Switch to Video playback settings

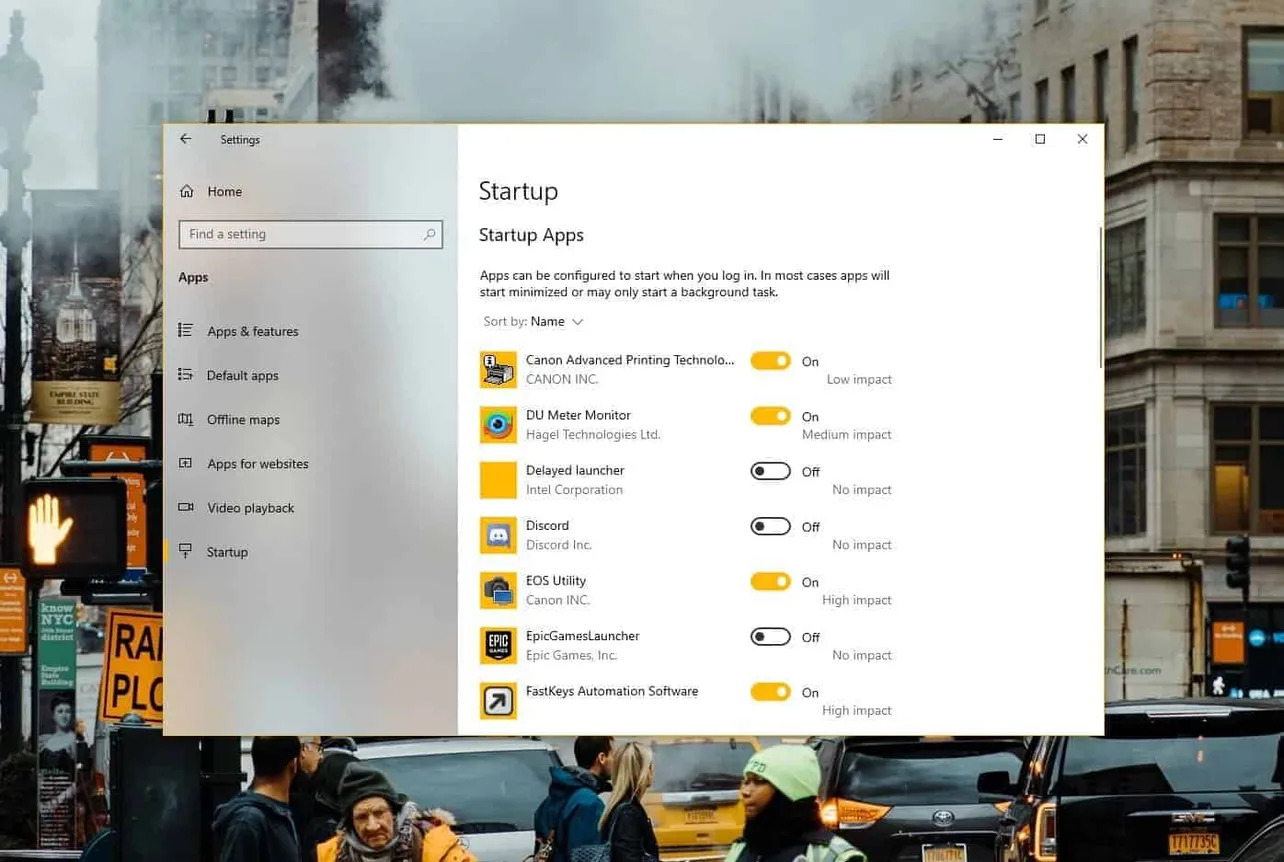tap(250, 507)
